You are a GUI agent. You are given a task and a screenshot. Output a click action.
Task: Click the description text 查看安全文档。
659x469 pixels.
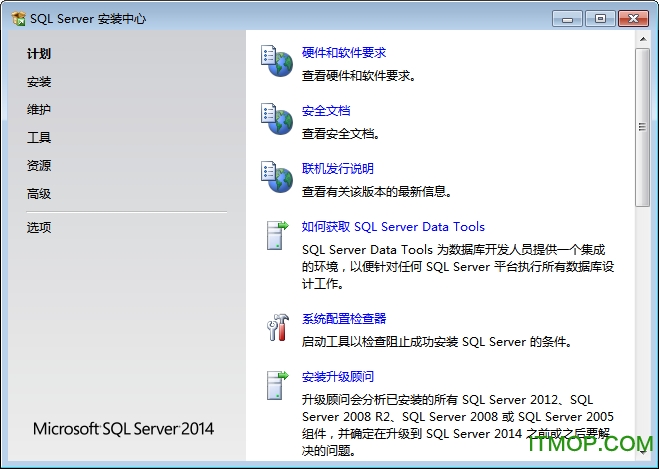340,134
